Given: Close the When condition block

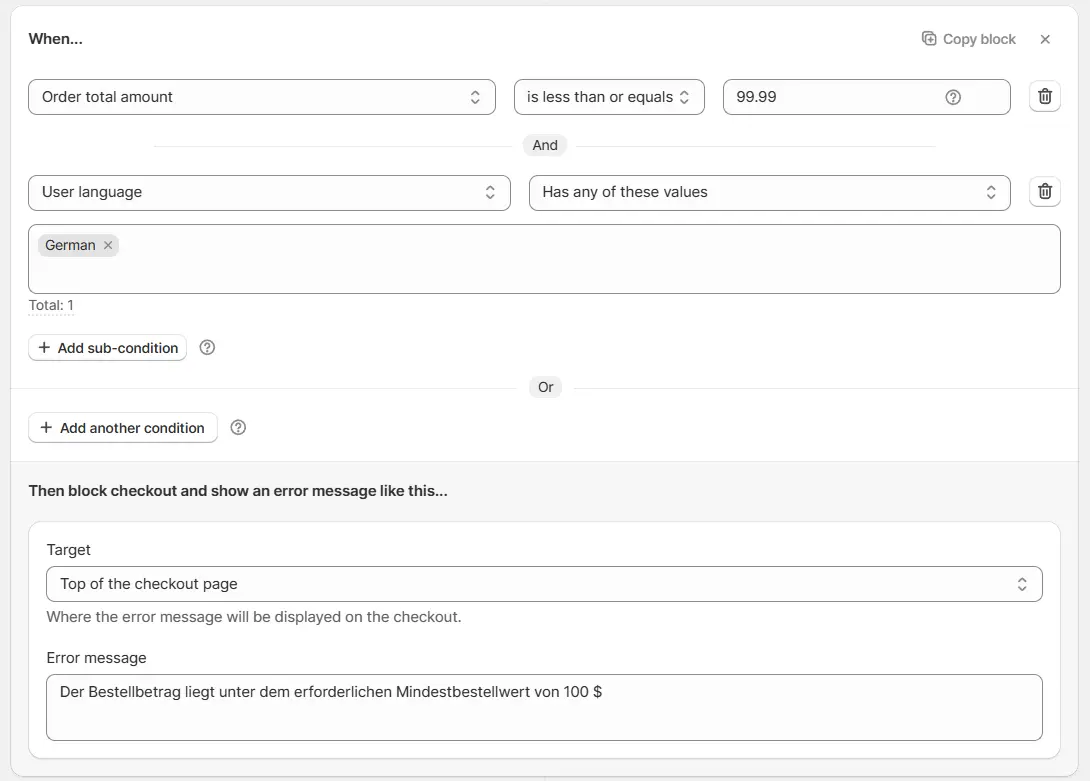Looking at the screenshot, I should click(x=1045, y=39).
